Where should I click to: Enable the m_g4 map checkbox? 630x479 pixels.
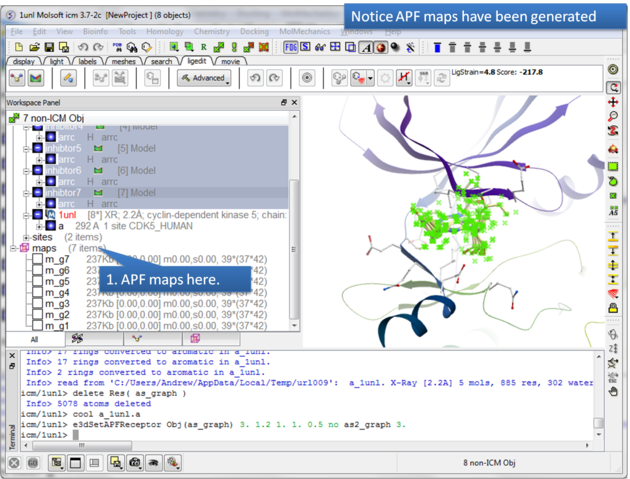tap(37, 293)
